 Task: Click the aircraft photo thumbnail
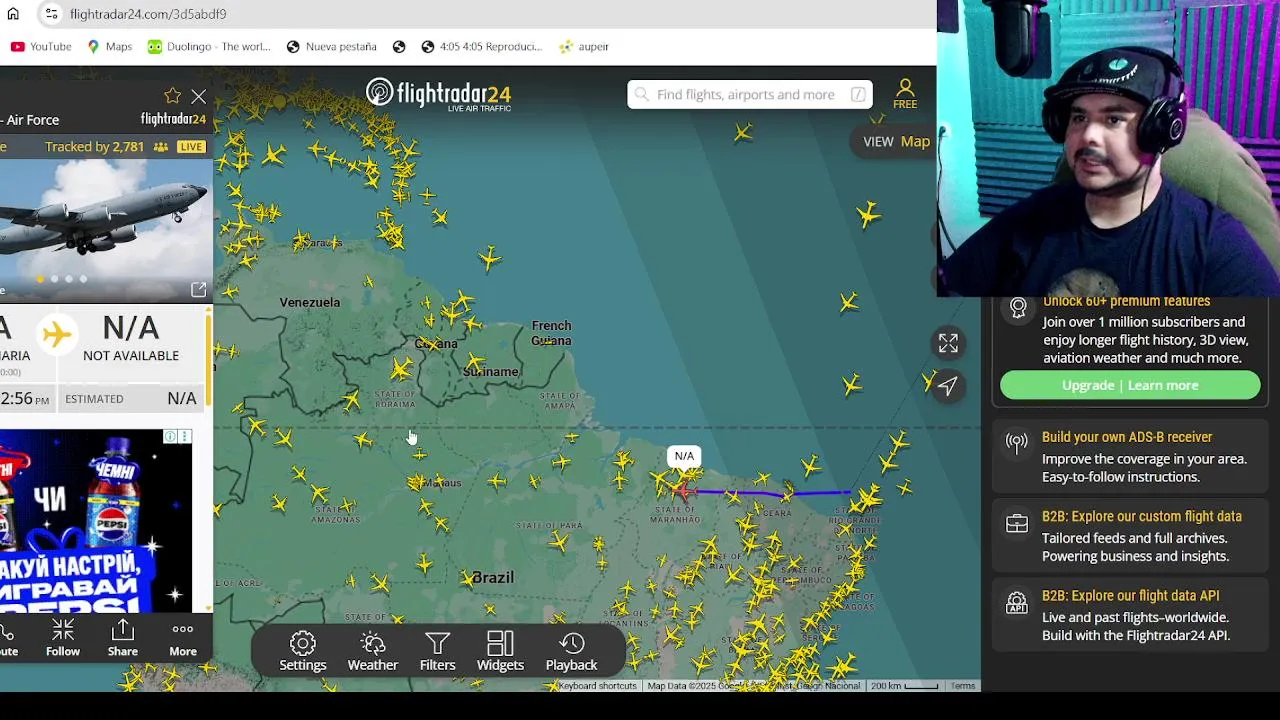click(x=106, y=230)
